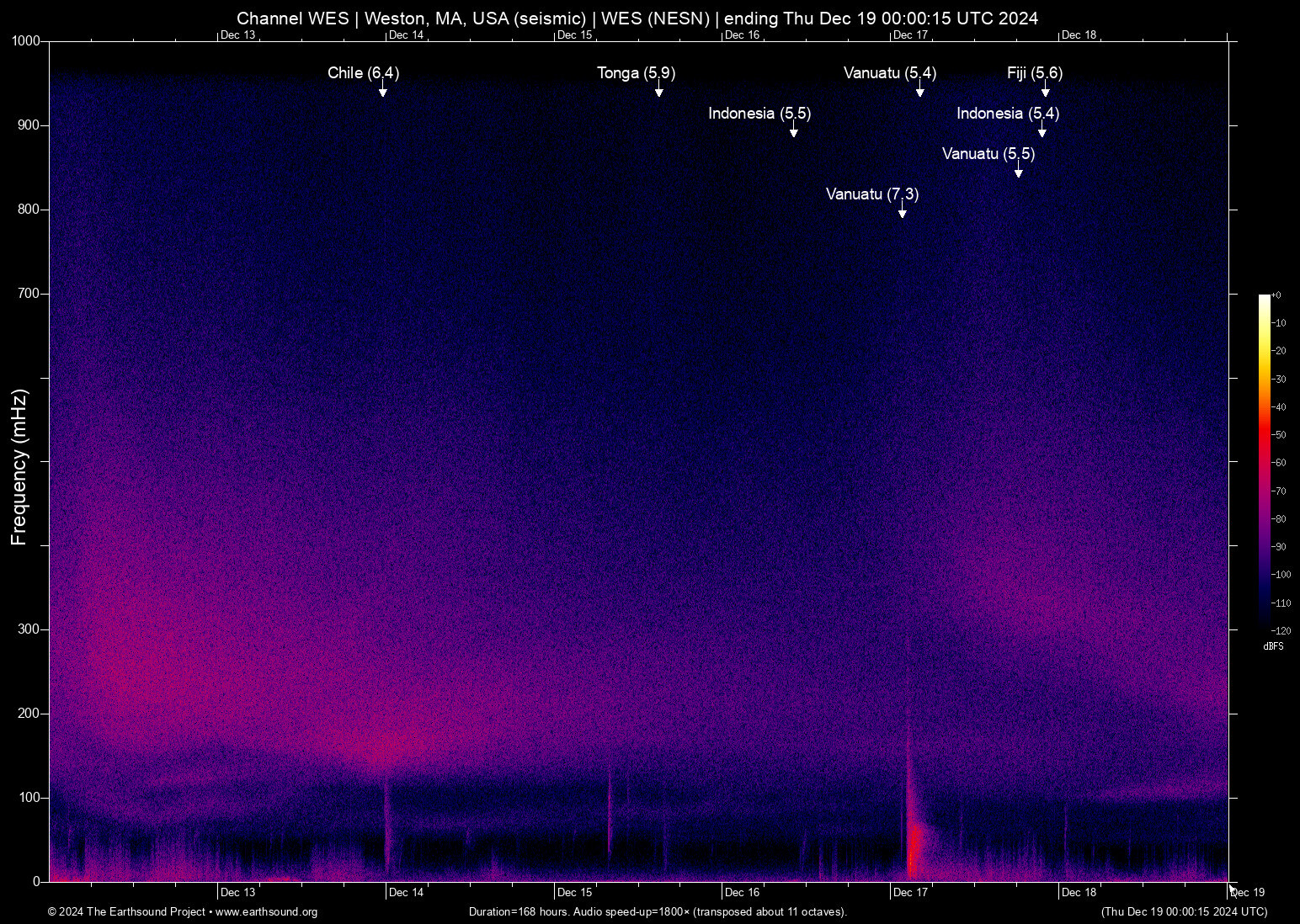The width and height of the screenshot is (1300, 924).
Task: Click the Dec 13 tick on top axis
Action: [x=238, y=35]
